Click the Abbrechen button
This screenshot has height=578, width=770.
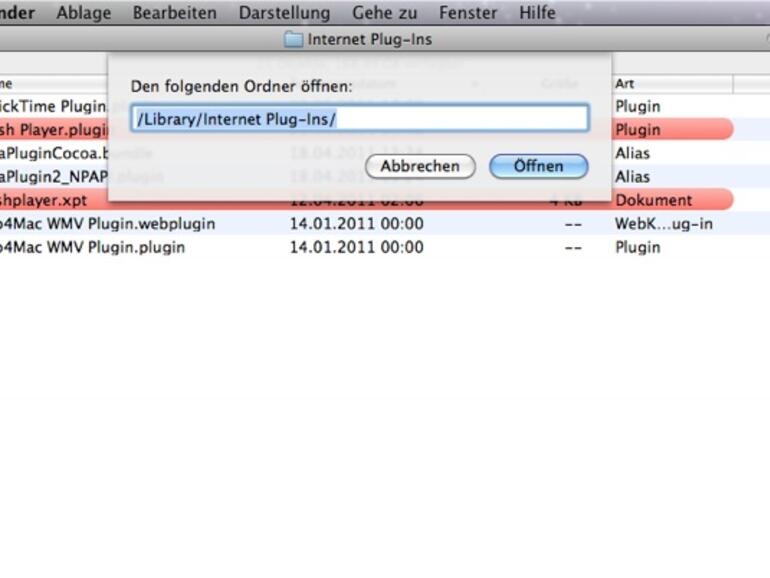click(420, 166)
